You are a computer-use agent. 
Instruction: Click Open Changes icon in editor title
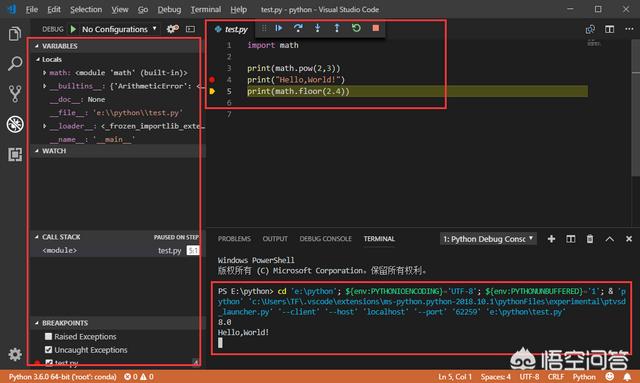click(590, 29)
